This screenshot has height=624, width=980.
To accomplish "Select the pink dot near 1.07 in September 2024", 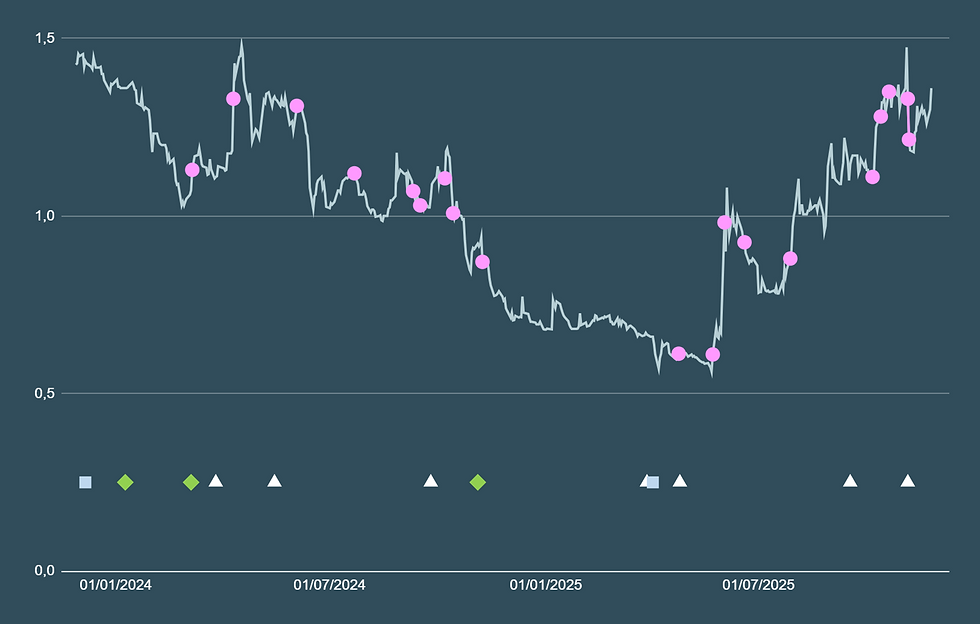I will click(413, 191).
